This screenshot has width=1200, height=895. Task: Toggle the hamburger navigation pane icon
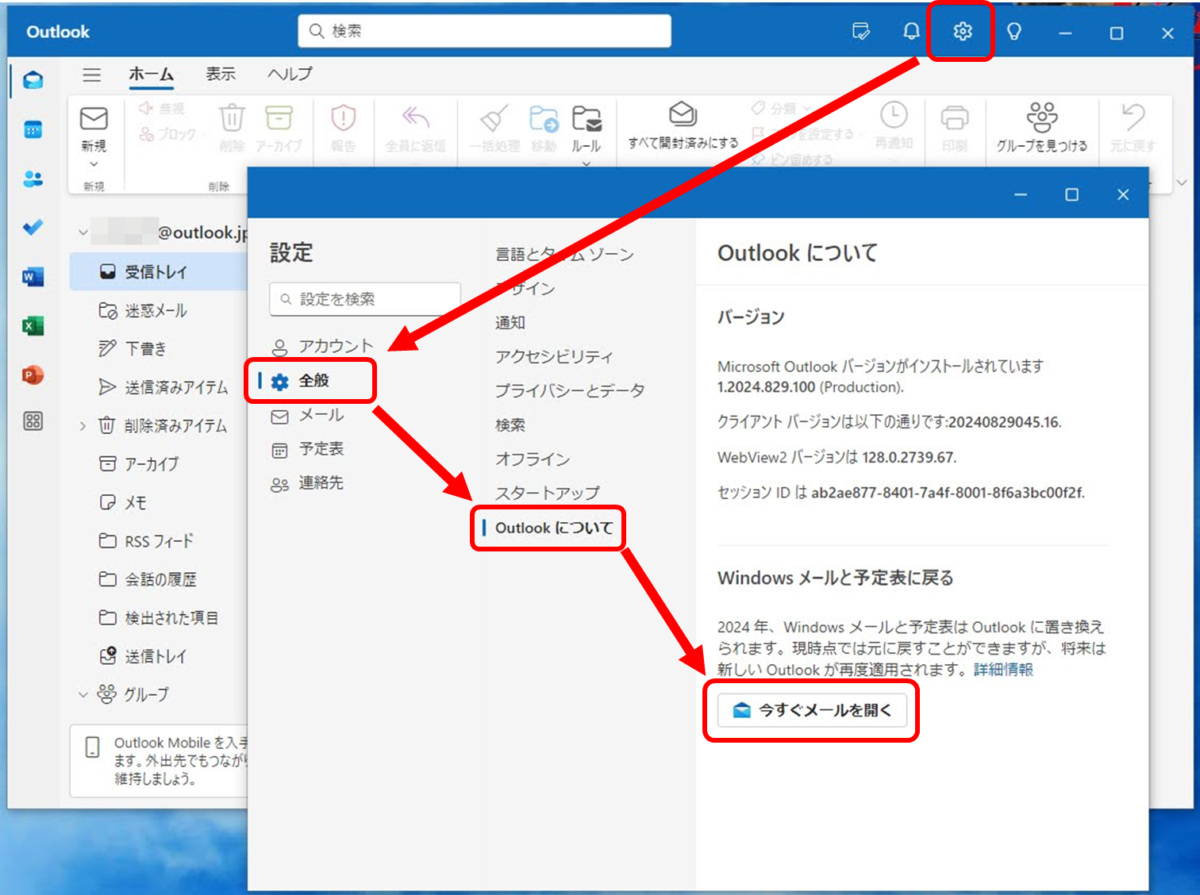point(92,74)
